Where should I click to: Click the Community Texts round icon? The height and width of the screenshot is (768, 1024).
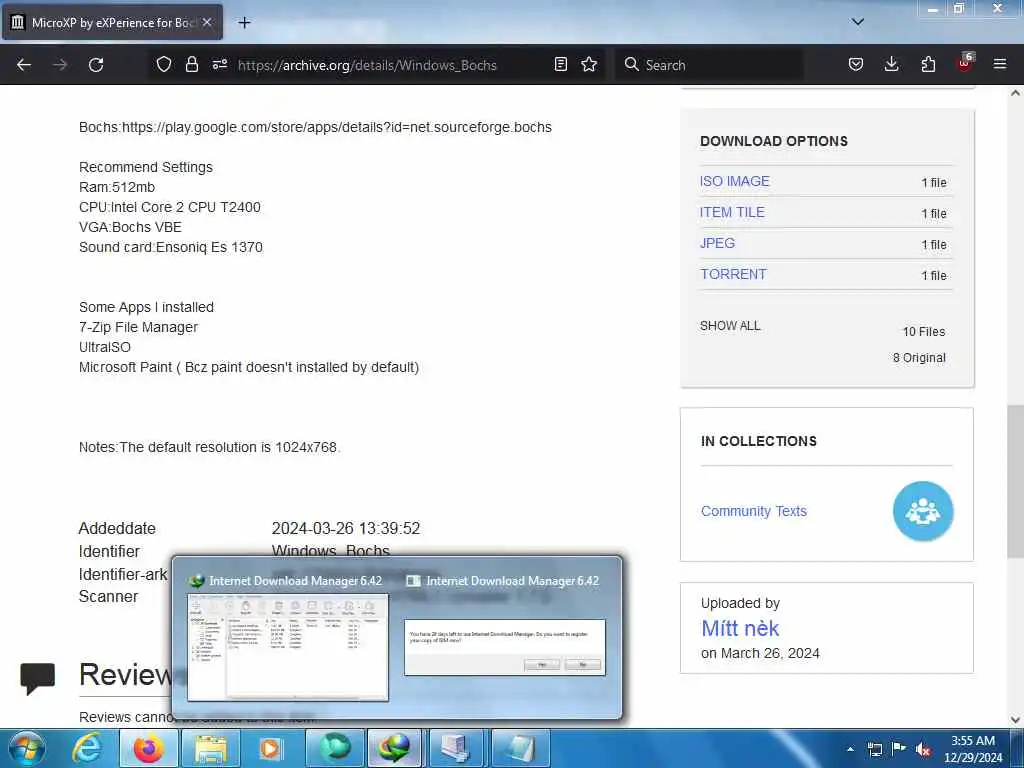coord(923,511)
